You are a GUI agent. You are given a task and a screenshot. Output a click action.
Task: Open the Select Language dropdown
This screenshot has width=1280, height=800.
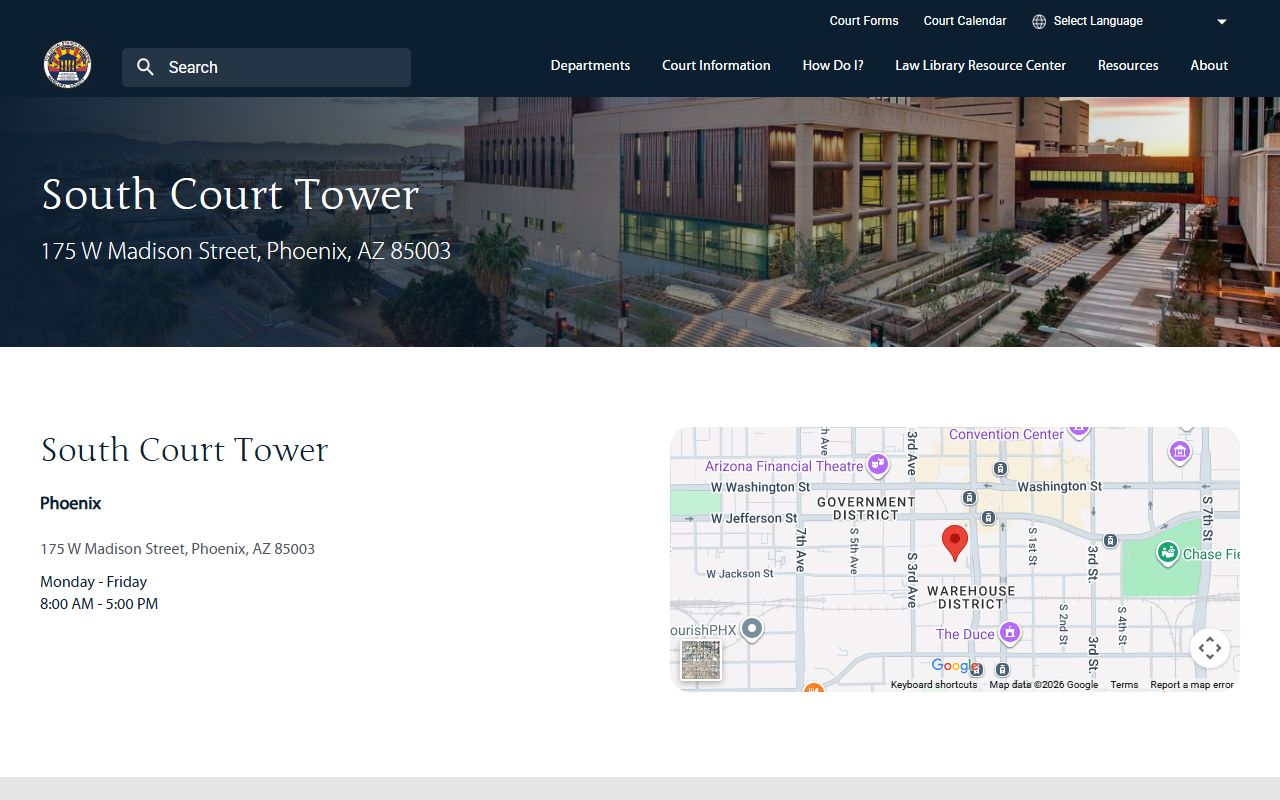tap(1130, 21)
